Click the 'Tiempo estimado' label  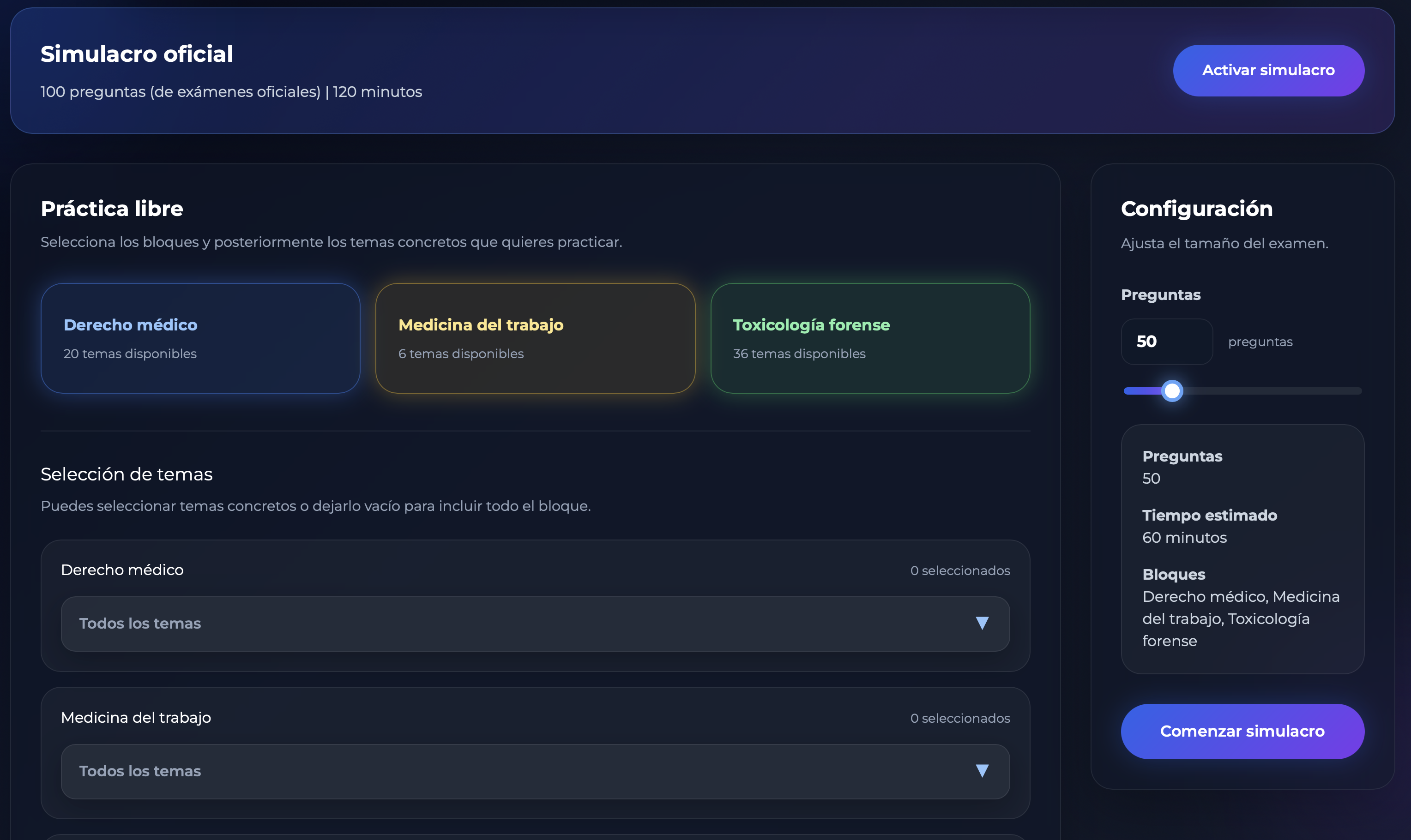[x=1210, y=515]
